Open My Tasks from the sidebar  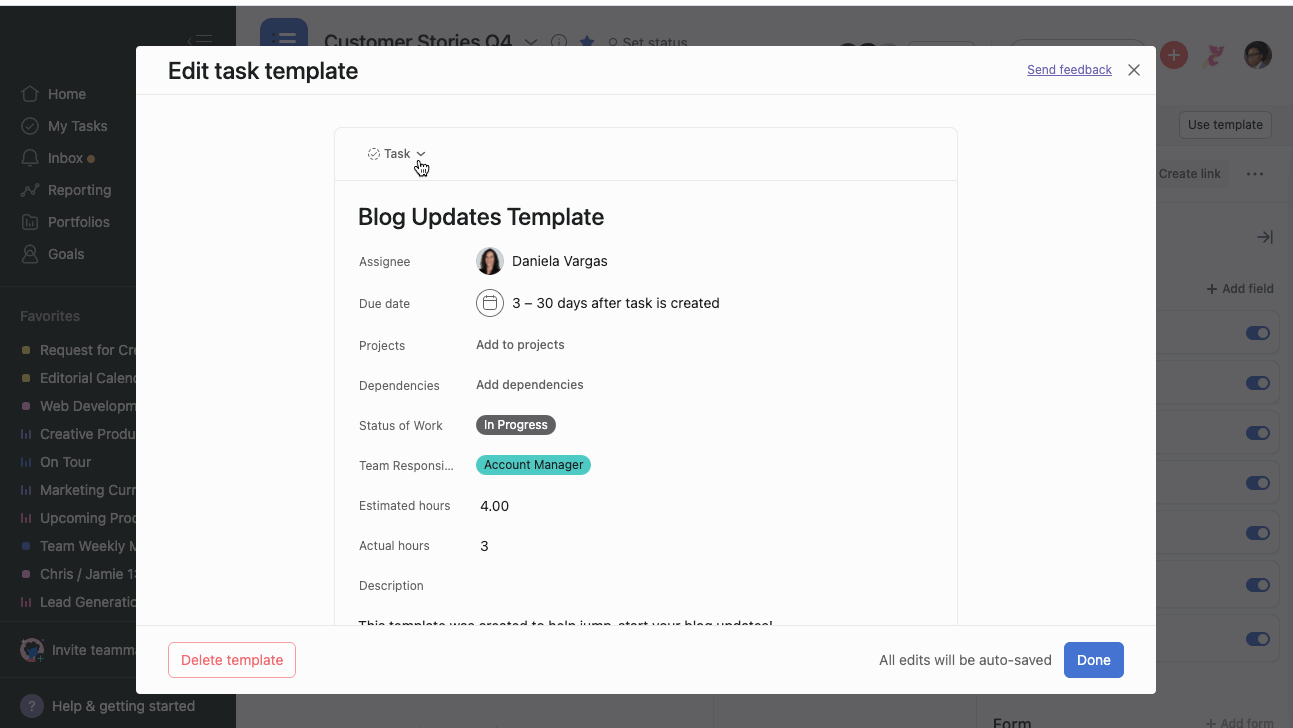[x=77, y=125]
